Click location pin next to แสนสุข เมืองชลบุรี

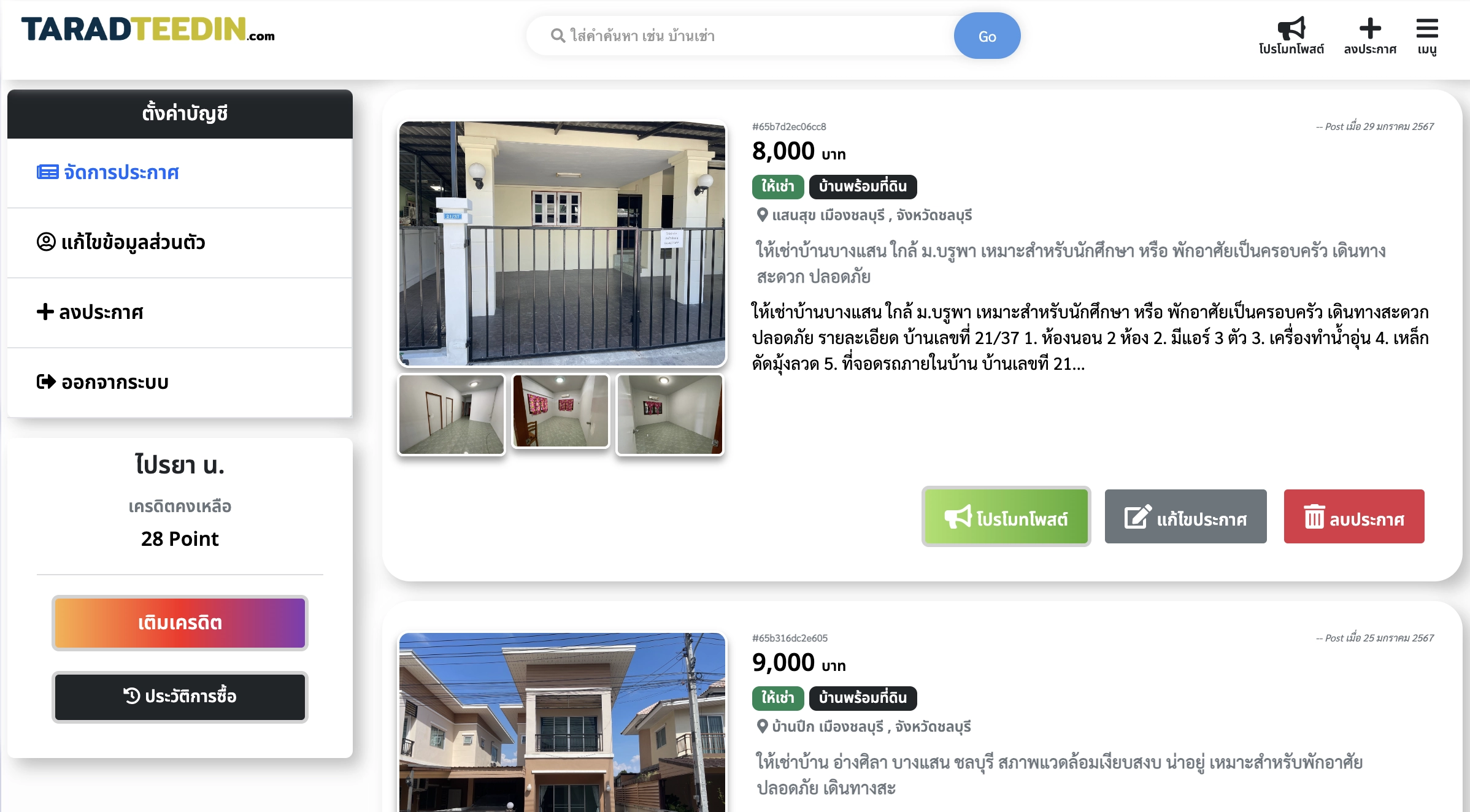pyautogui.click(x=762, y=215)
